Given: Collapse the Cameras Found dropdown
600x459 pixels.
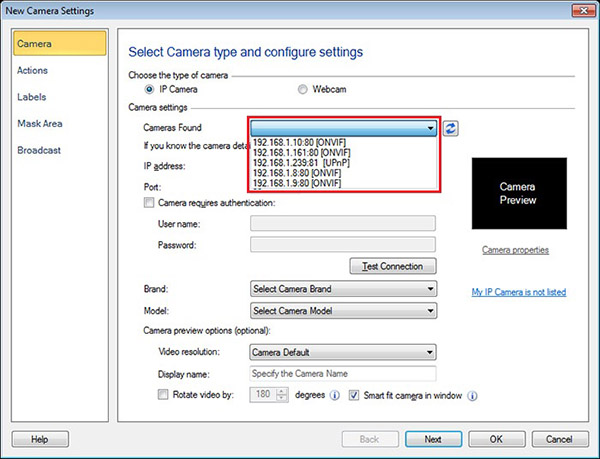Looking at the screenshot, I should (430, 128).
